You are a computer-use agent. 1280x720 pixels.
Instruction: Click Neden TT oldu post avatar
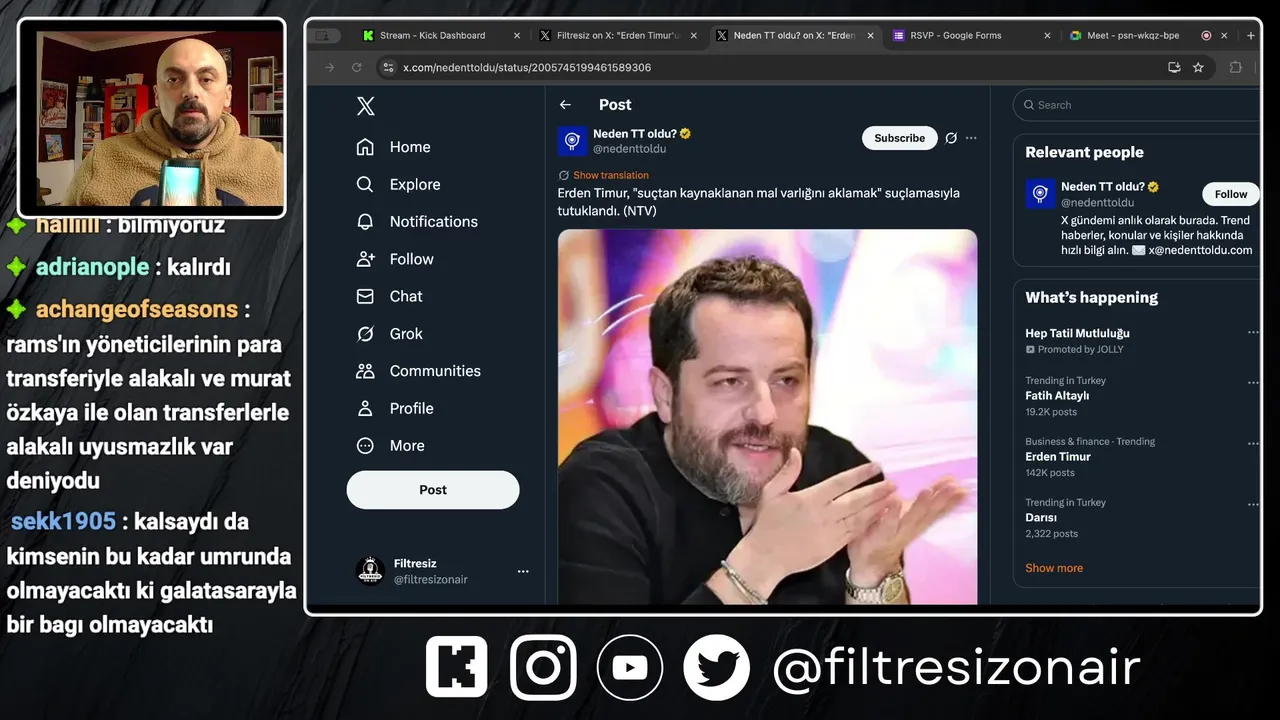[572, 141]
